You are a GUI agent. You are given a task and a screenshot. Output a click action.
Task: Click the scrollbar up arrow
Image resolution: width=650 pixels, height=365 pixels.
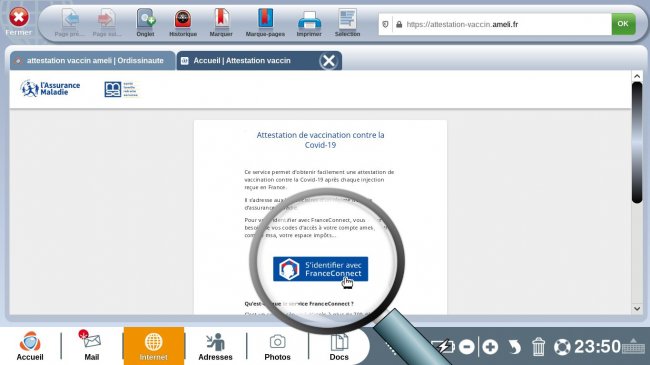[637, 76]
